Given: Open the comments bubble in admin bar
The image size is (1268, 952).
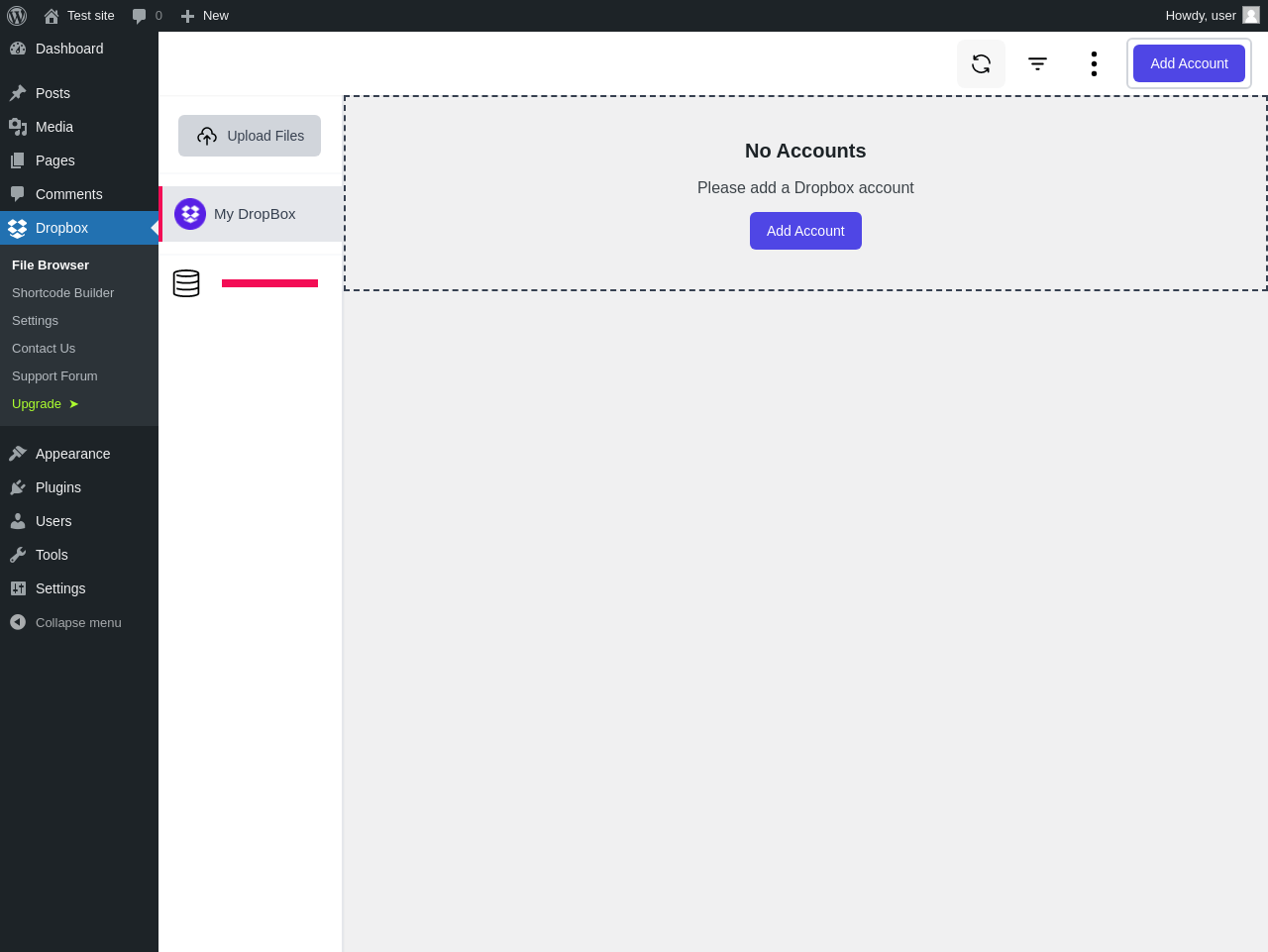Looking at the screenshot, I should point(147,16).
